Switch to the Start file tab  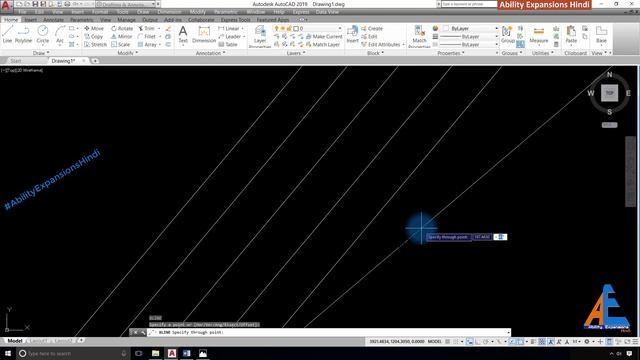(x=16, y=61)
